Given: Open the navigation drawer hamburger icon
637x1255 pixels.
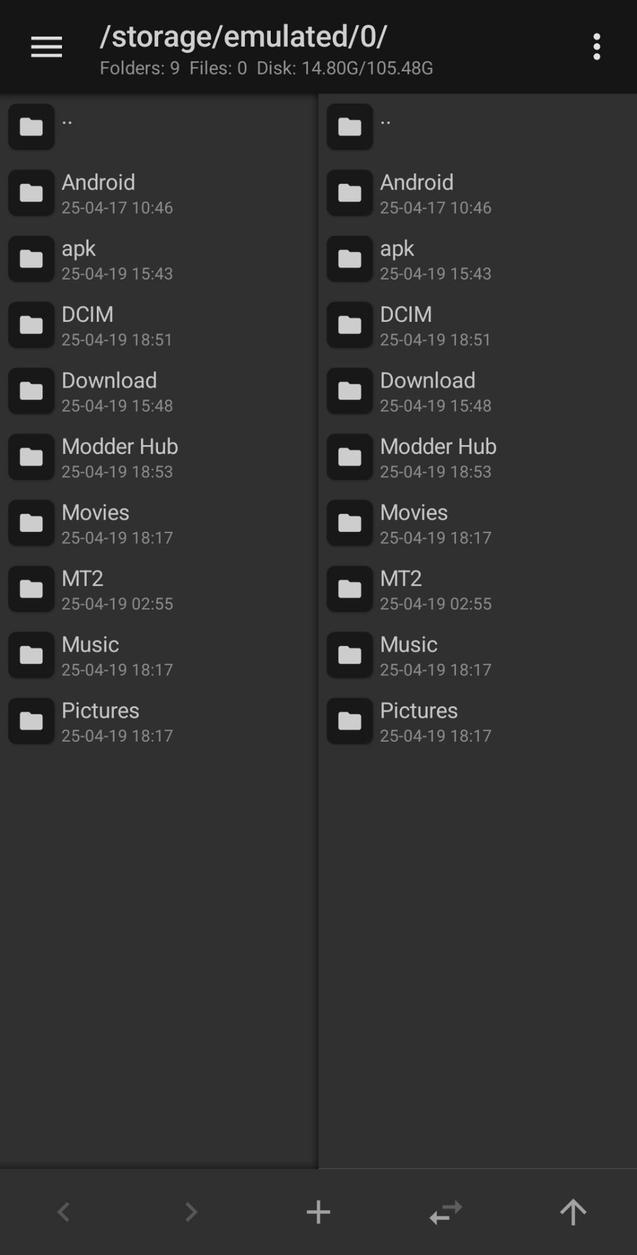Looking at the screenshot, I should [46, 46].
